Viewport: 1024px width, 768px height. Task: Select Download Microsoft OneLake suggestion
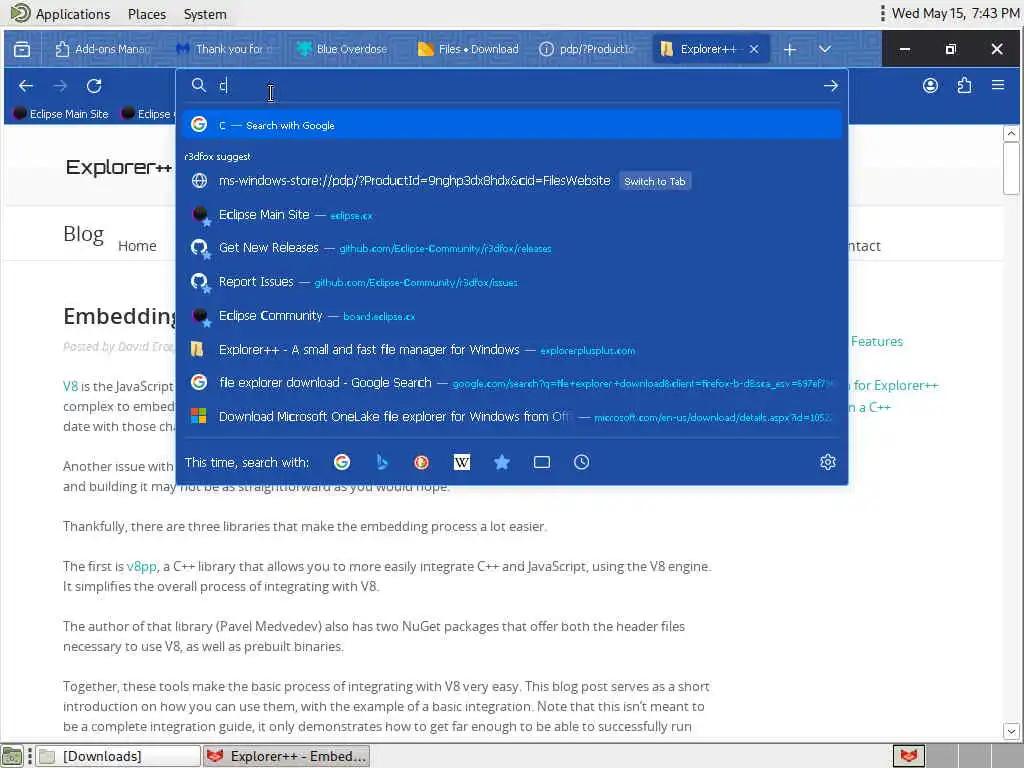[x=513, y=417]
